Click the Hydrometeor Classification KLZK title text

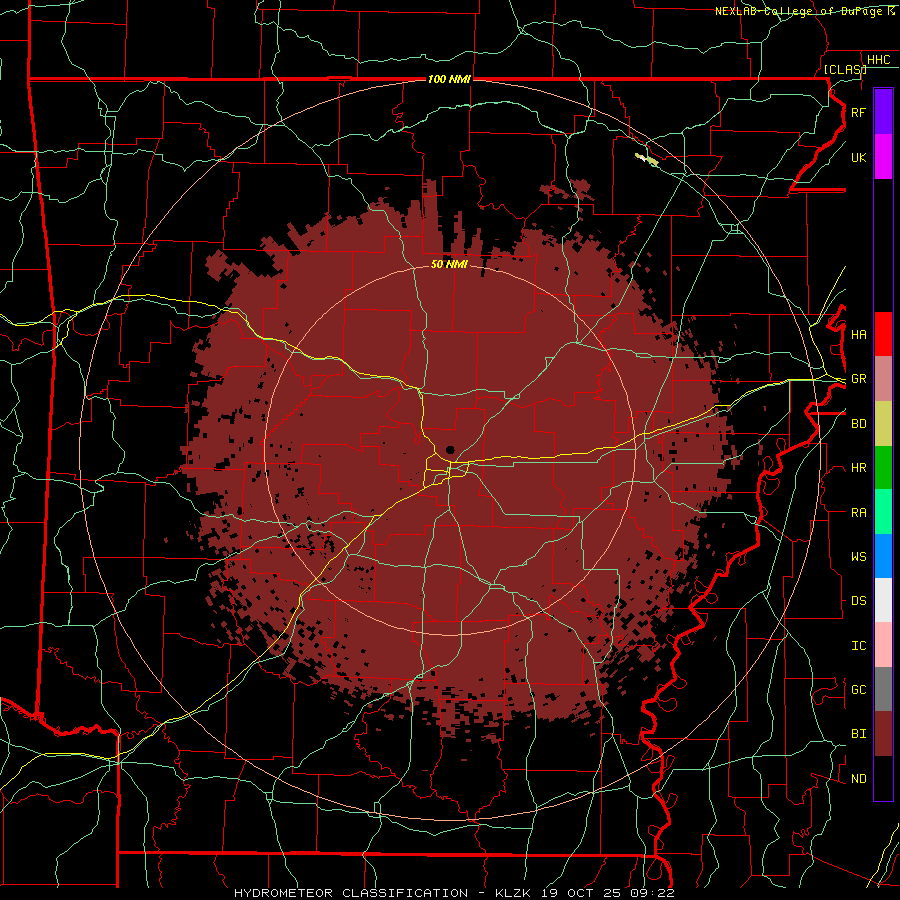(454, 893)
